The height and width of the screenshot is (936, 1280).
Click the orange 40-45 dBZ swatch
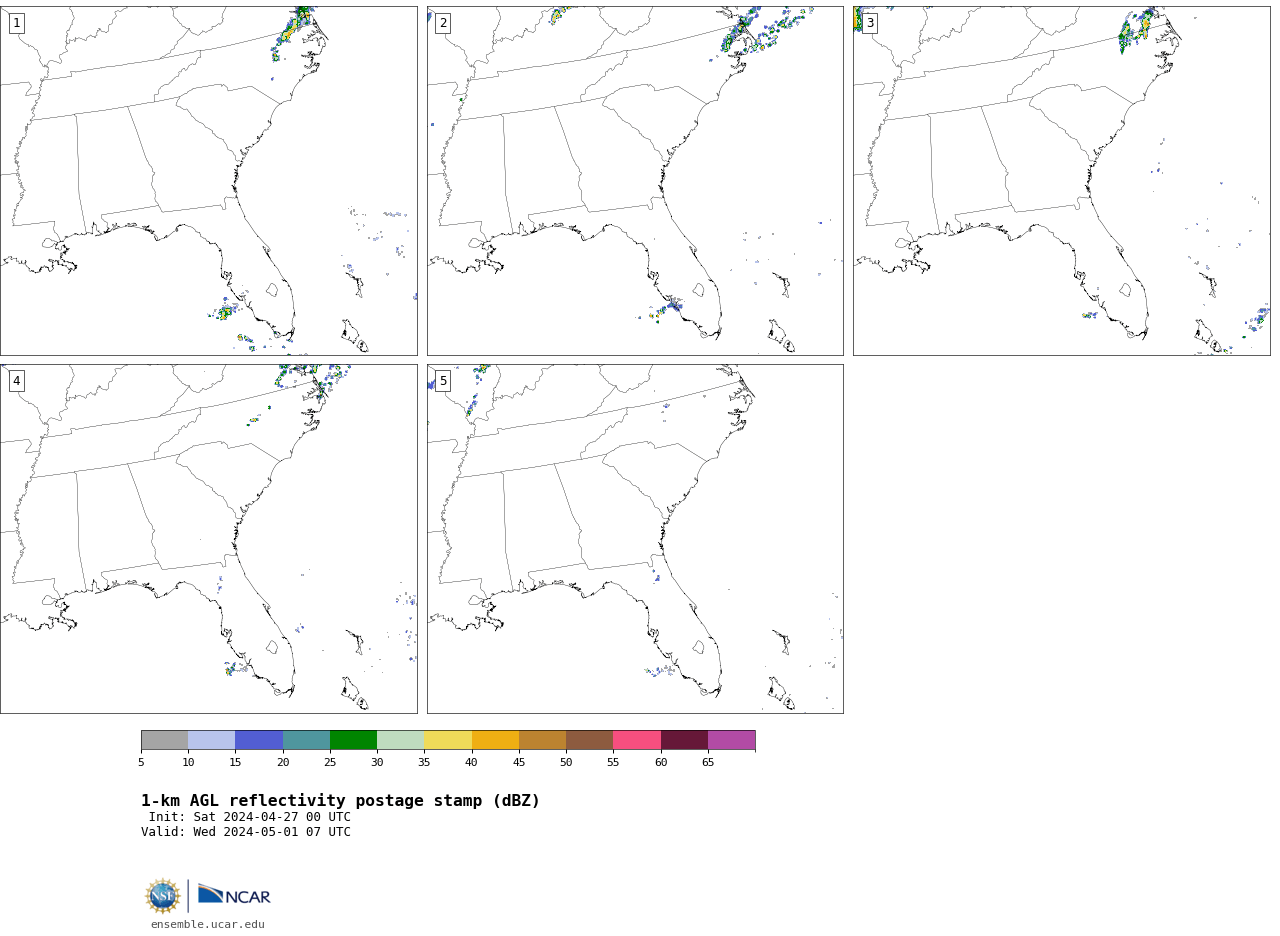coord(495,740)
